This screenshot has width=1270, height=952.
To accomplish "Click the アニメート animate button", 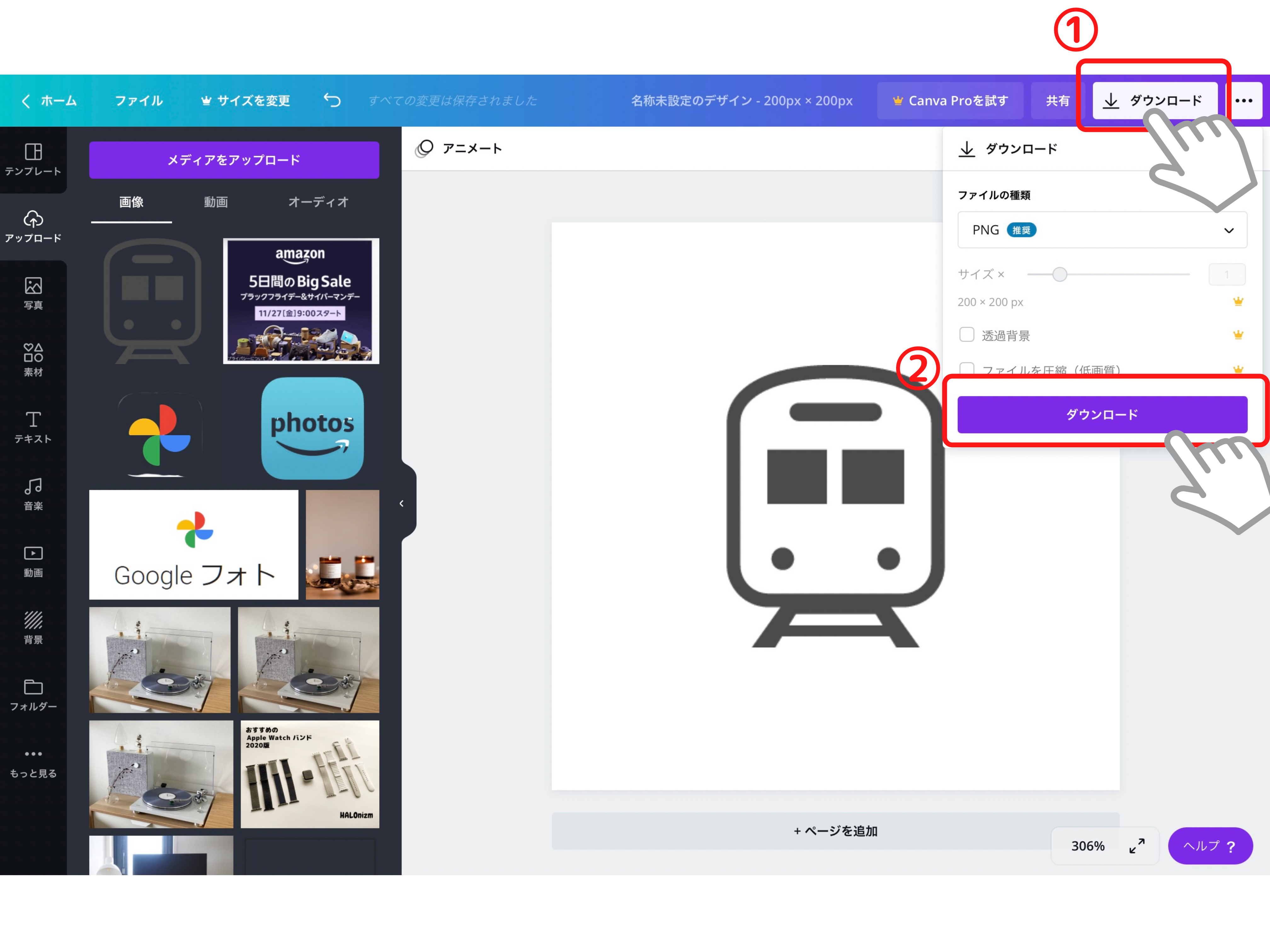I will (458, 149).
